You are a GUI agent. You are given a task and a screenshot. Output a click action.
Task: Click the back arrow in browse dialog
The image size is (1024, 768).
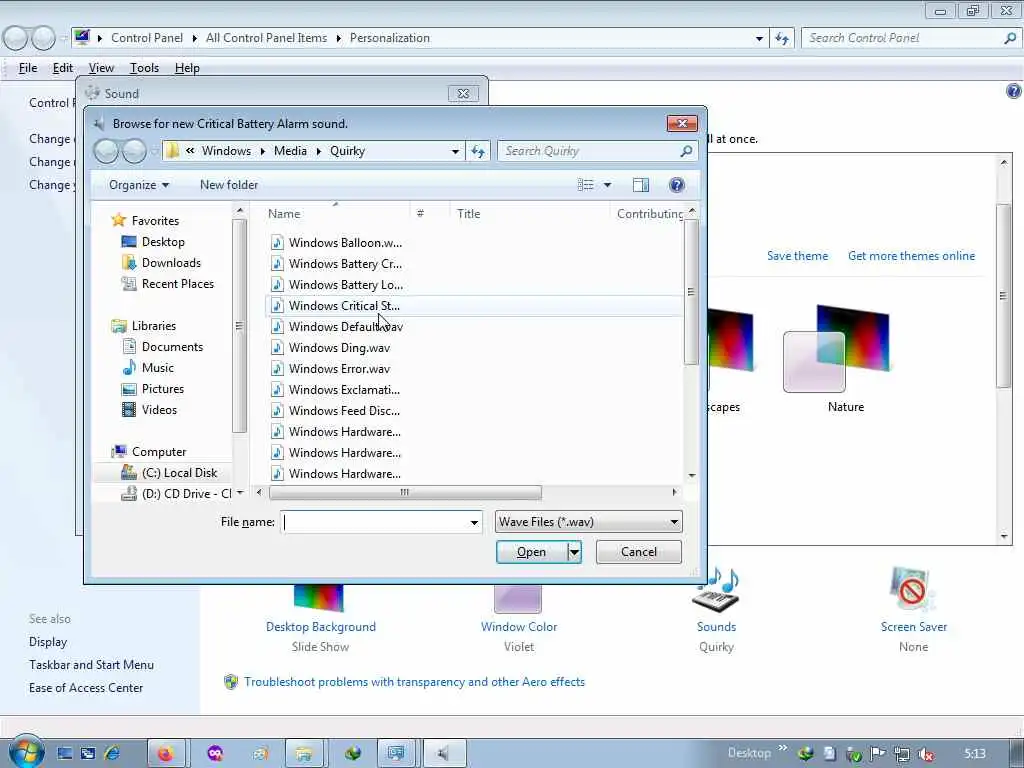pos(106,152)
